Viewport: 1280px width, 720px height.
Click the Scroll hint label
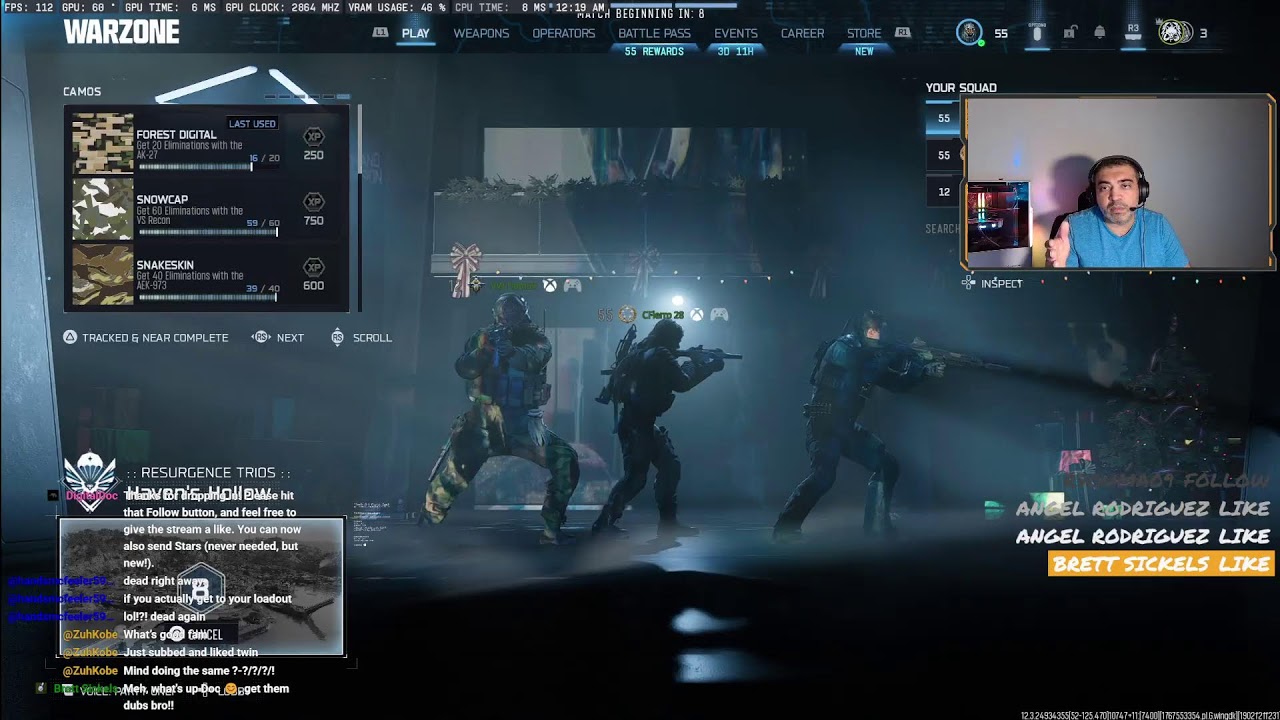click(x=372, y=338)
